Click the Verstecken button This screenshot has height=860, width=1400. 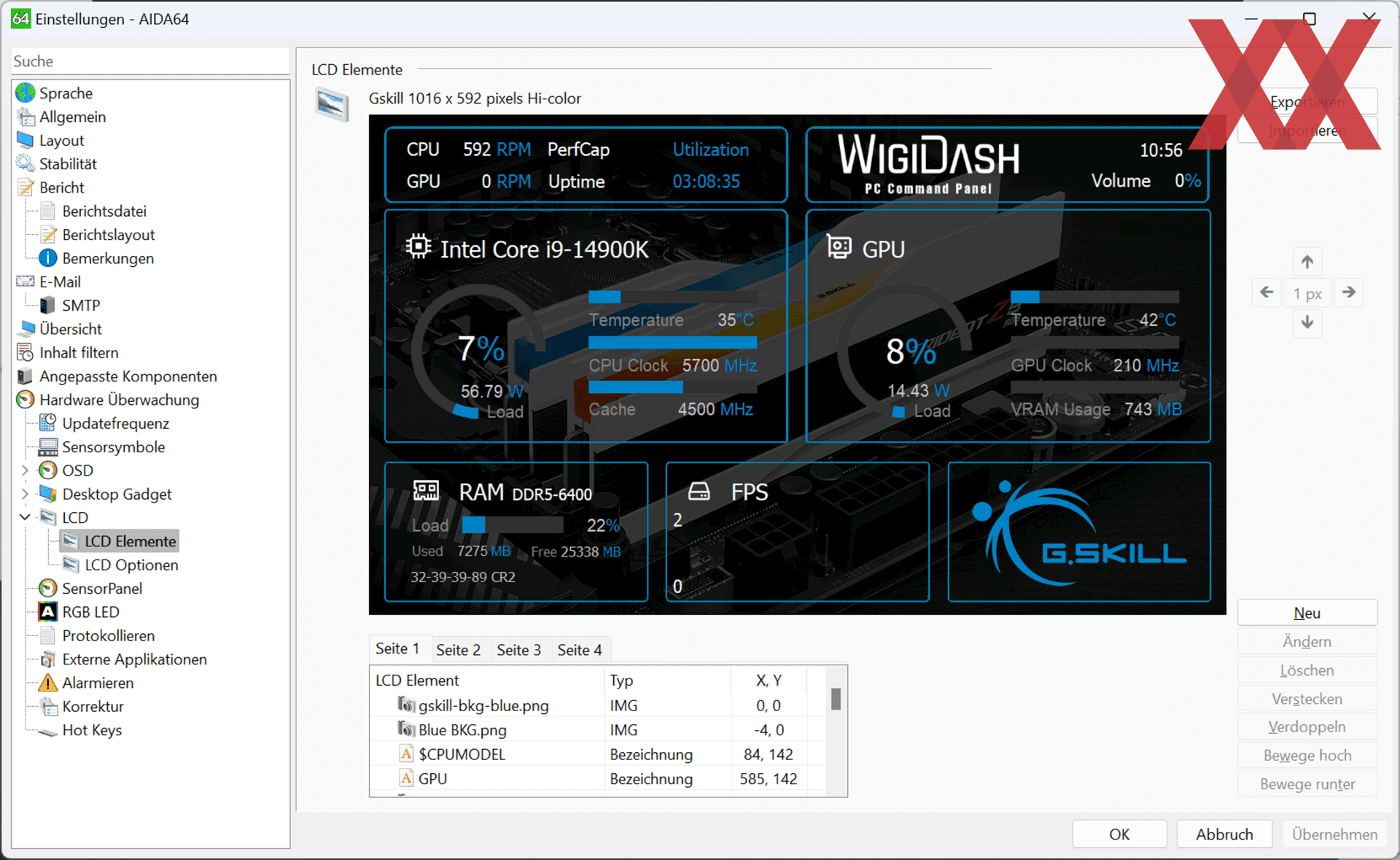(1307, 699)
